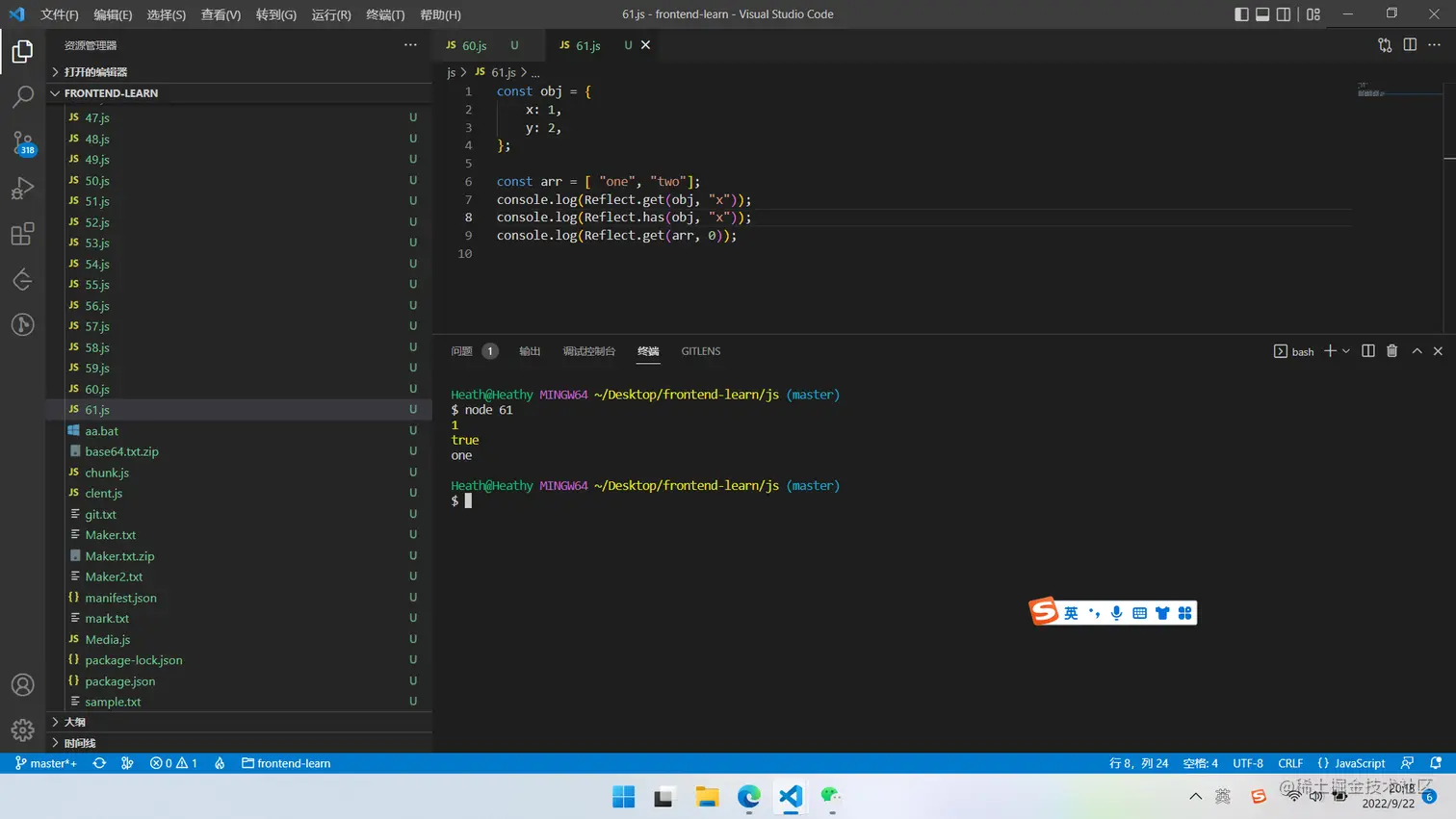Click the master branch status bar button

[x=45, y=763]
